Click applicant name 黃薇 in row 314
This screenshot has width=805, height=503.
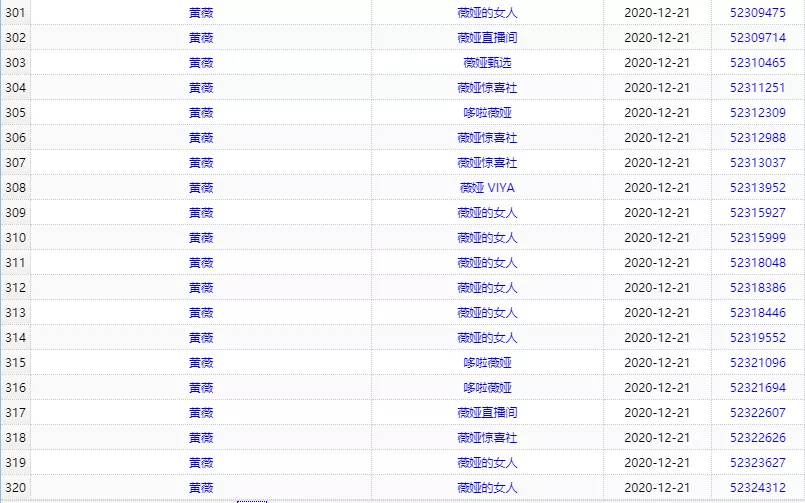point(201,338)
